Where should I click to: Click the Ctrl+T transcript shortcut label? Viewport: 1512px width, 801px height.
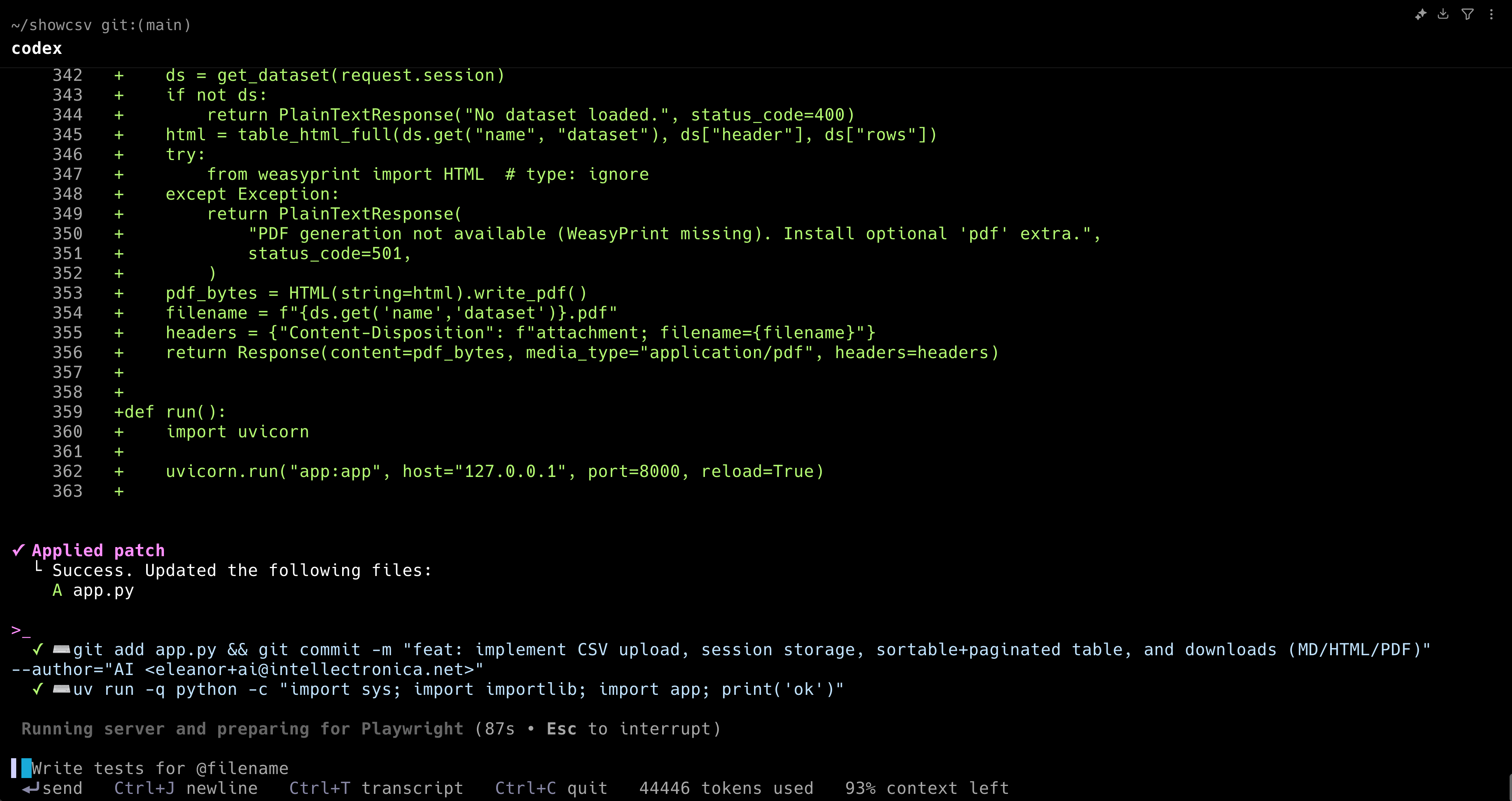[x=376, y=788]
